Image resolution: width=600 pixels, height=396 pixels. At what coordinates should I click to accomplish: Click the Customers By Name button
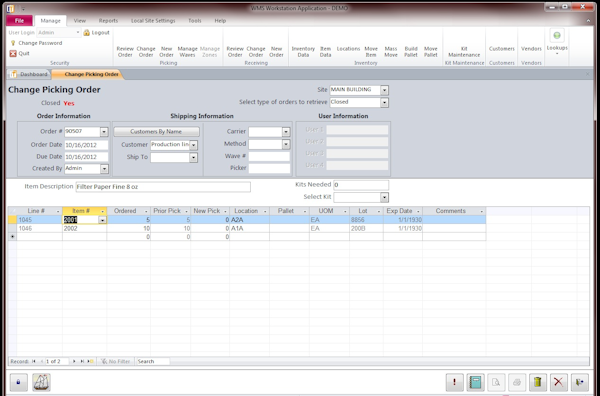click(x=156, y=132)
